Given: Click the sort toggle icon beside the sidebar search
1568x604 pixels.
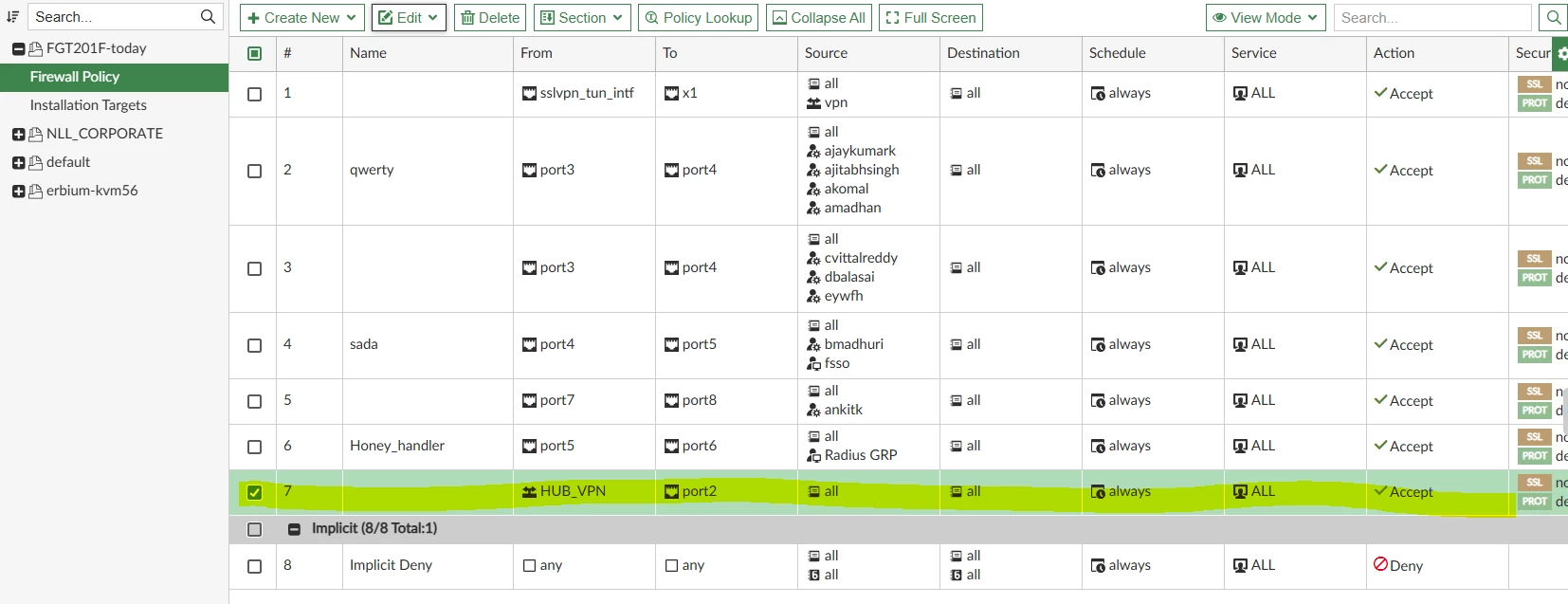Looking at the screenshot, I should (12, 17).
